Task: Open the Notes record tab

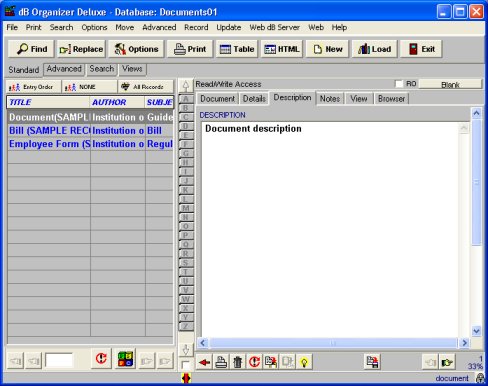Action: 330,99
